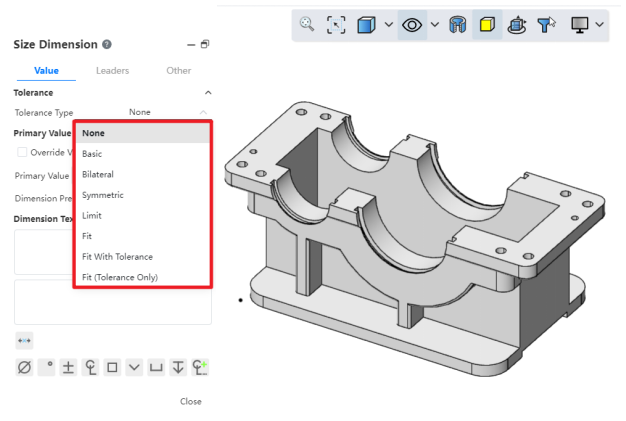Click the zoom magnifier icon in toolbar
Image resolution: width=626 pixels, height=421 pixels.
coord(307,23)
